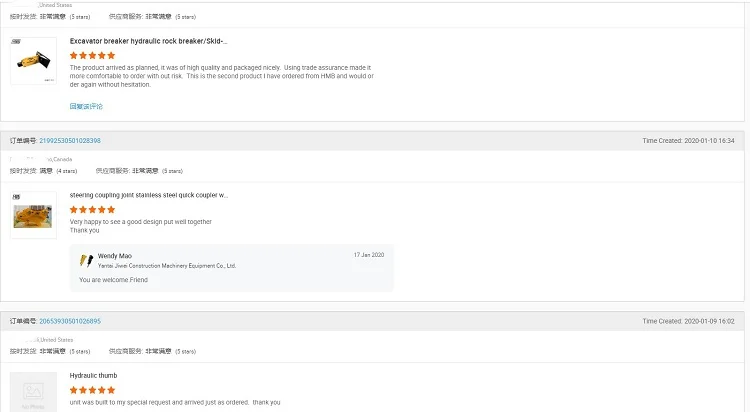Open the steering coupling product thumbnail
Image resolution: width=750 pixels, height=412 pixels.
pyautogui.click(x=33, y=215)
